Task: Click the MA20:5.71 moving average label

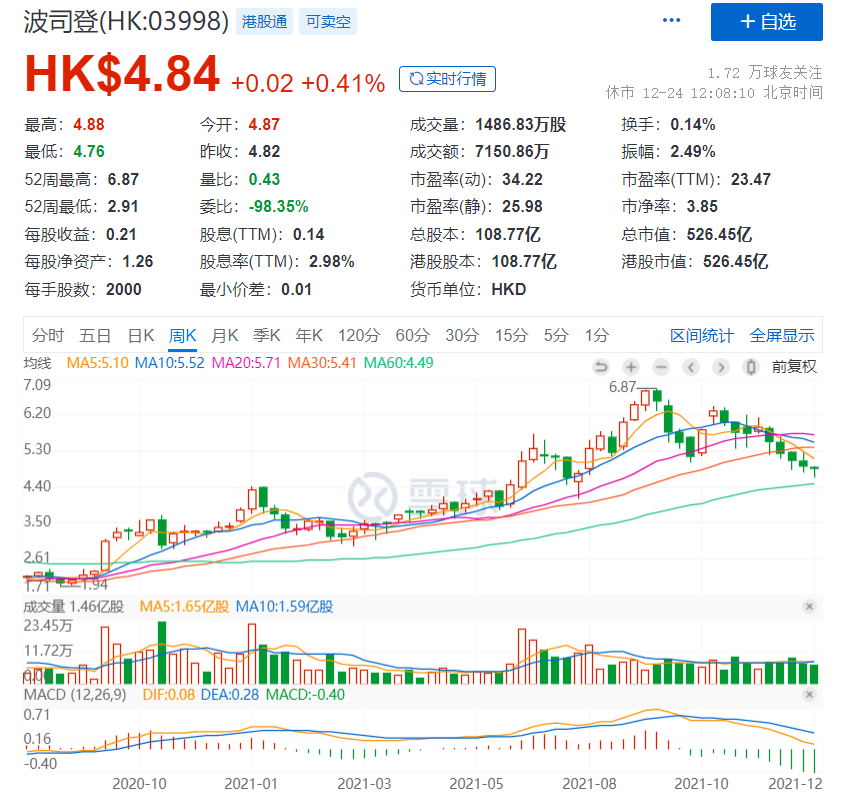Action: 246,363
